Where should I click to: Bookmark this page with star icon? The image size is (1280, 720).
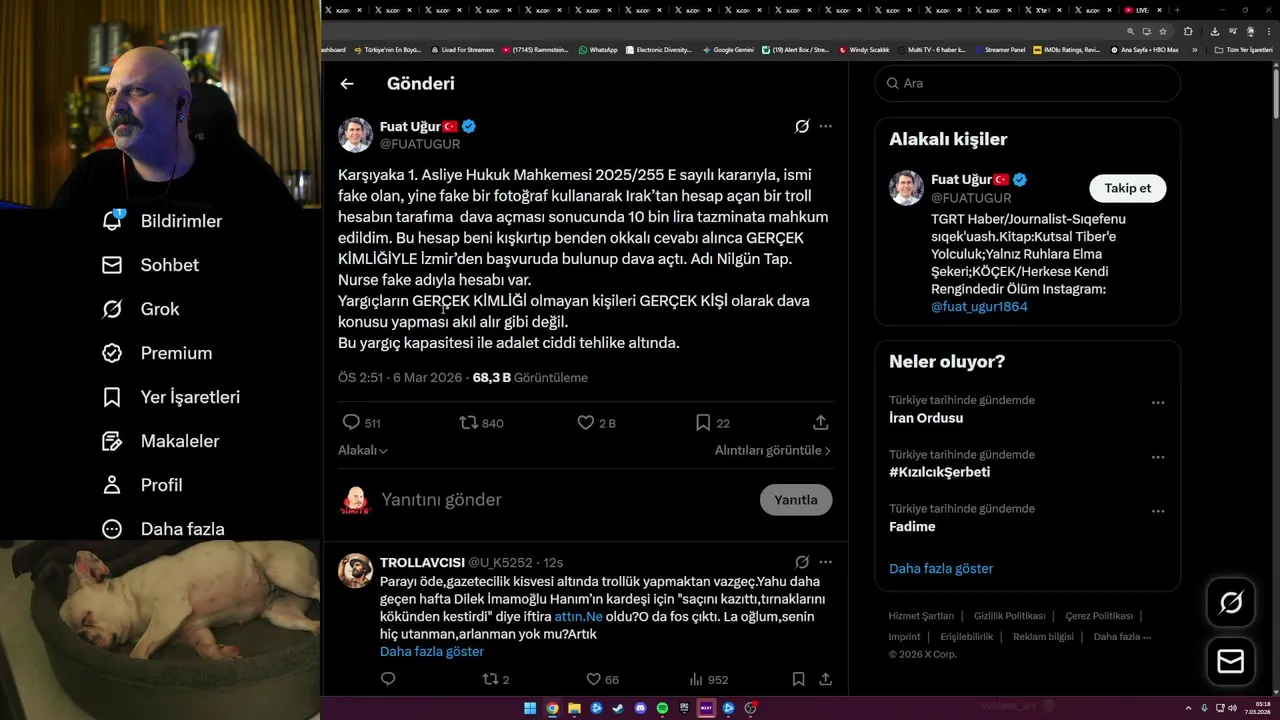click(1163, 31)
